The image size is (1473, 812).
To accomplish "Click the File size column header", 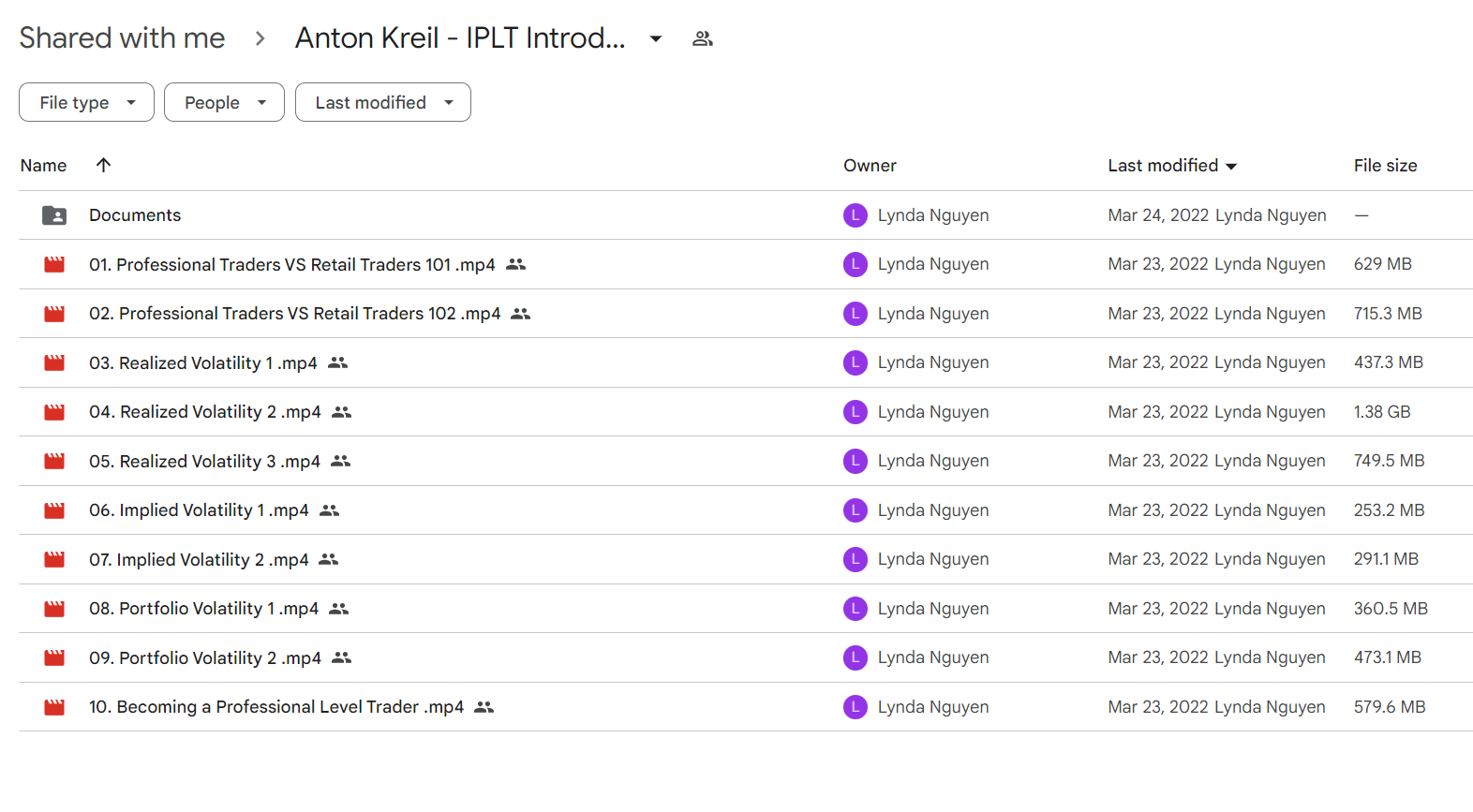I will pos(1385,166).
